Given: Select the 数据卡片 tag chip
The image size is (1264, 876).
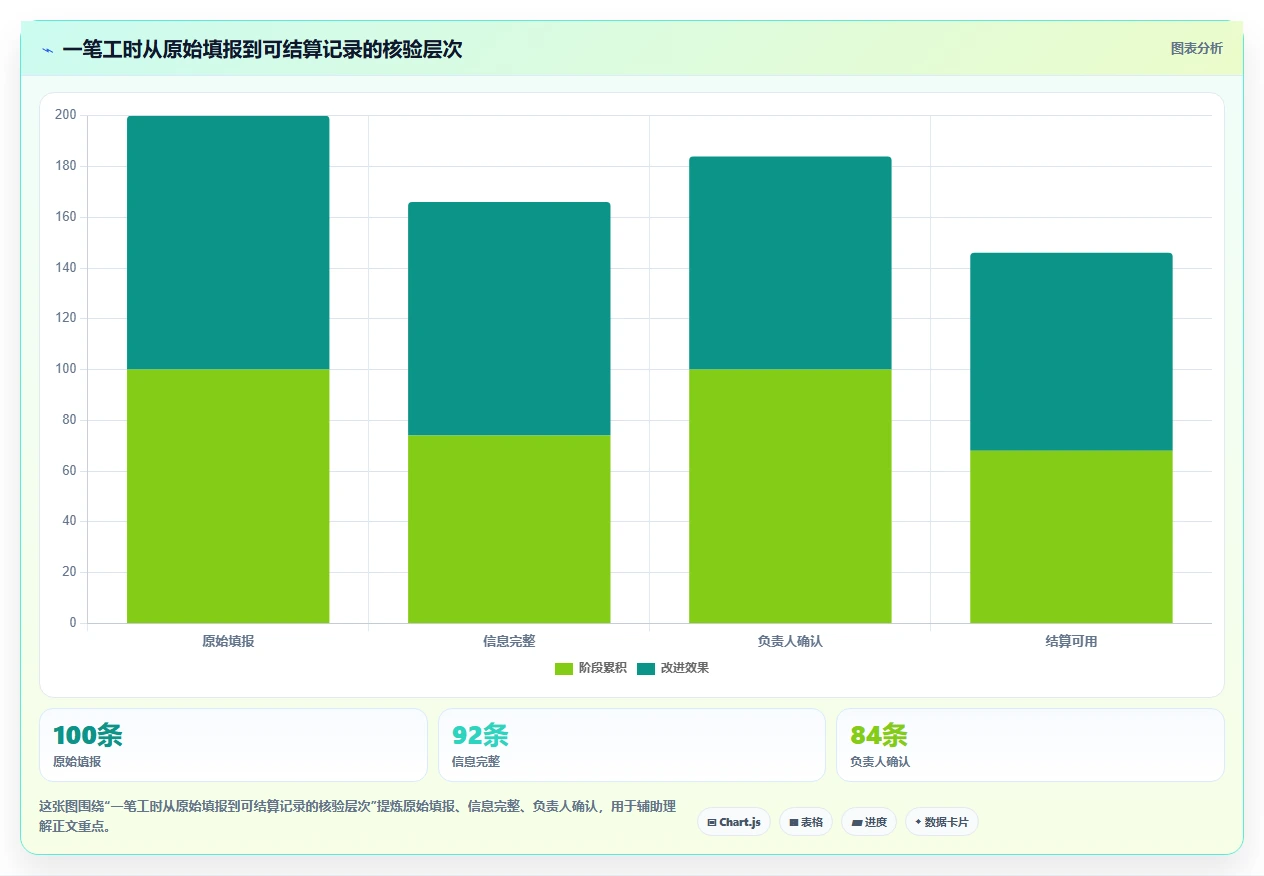Looking at the screenshot, I should point(942,822).
